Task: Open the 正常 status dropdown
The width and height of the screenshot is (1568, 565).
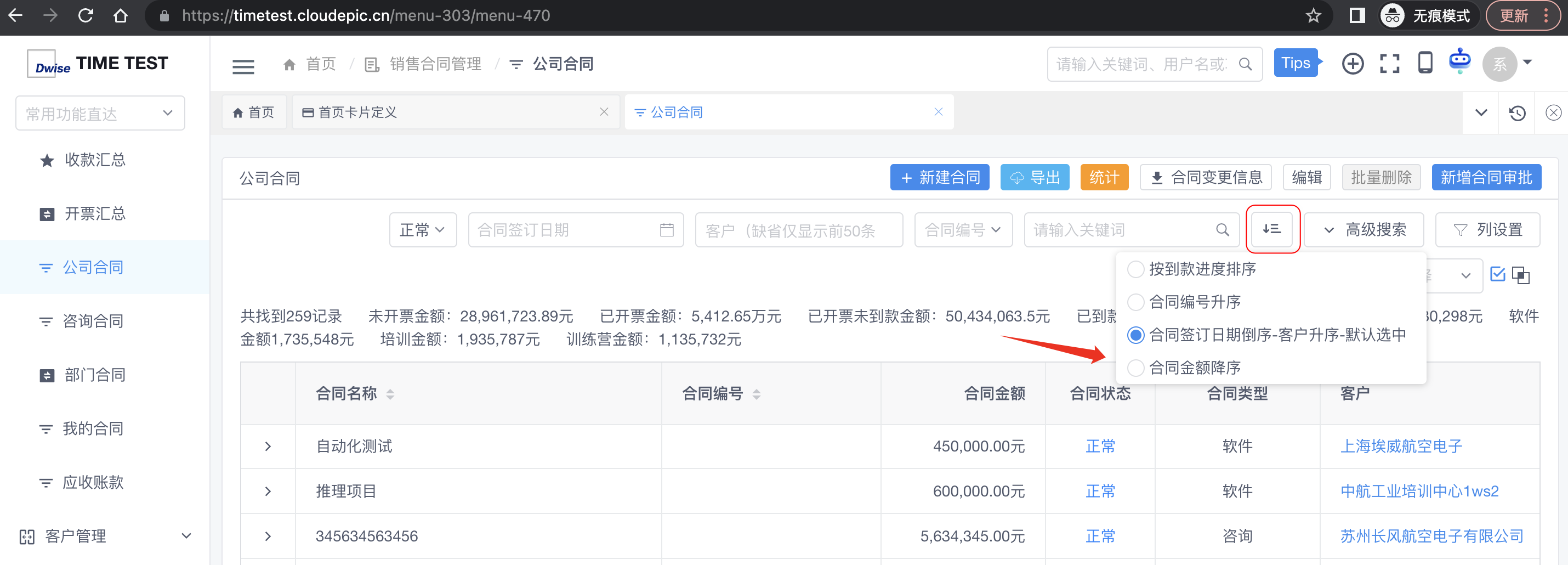Action: click(423, 230)
